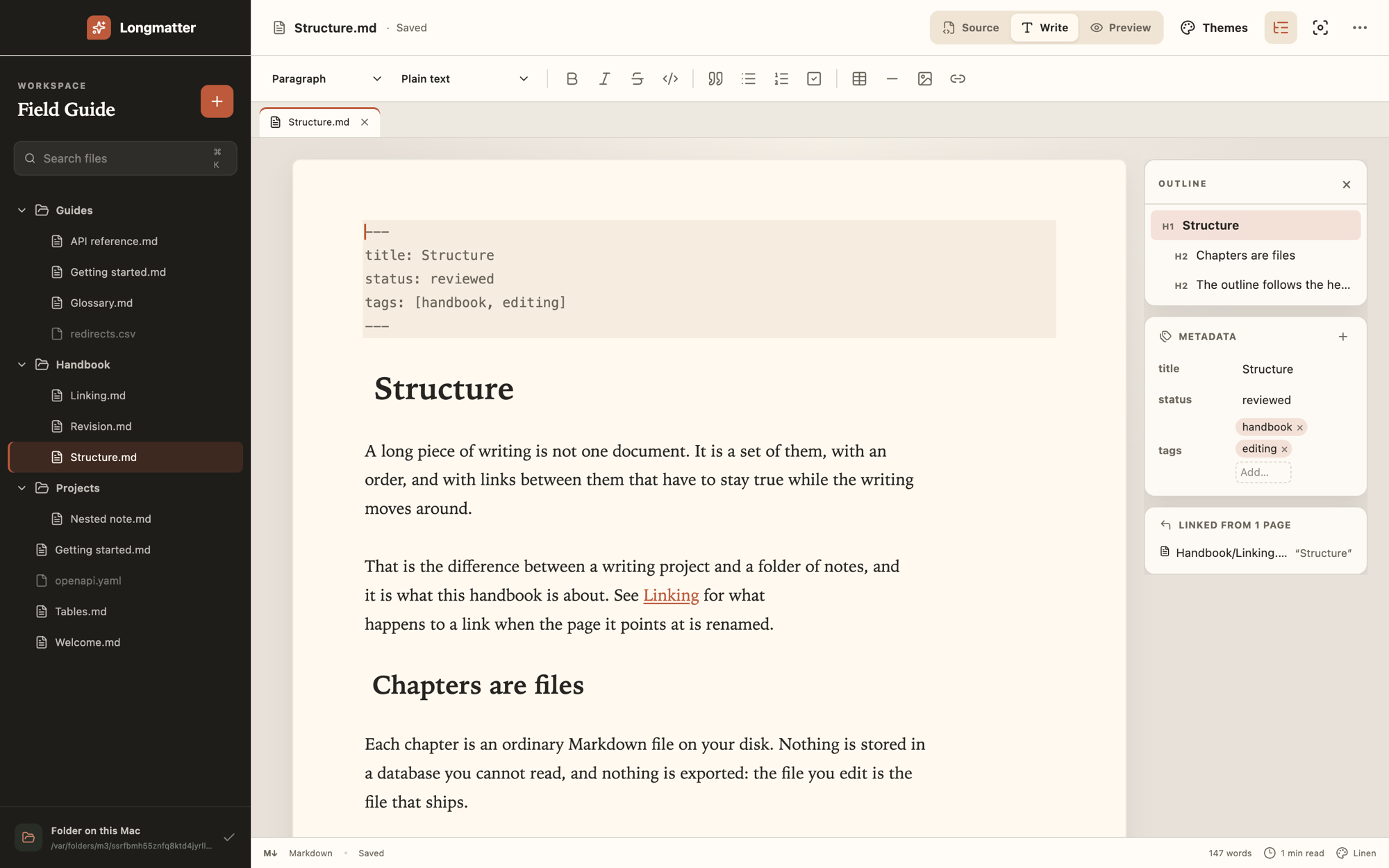
Task: Add a new metadata field
Action: point(1343,337)
